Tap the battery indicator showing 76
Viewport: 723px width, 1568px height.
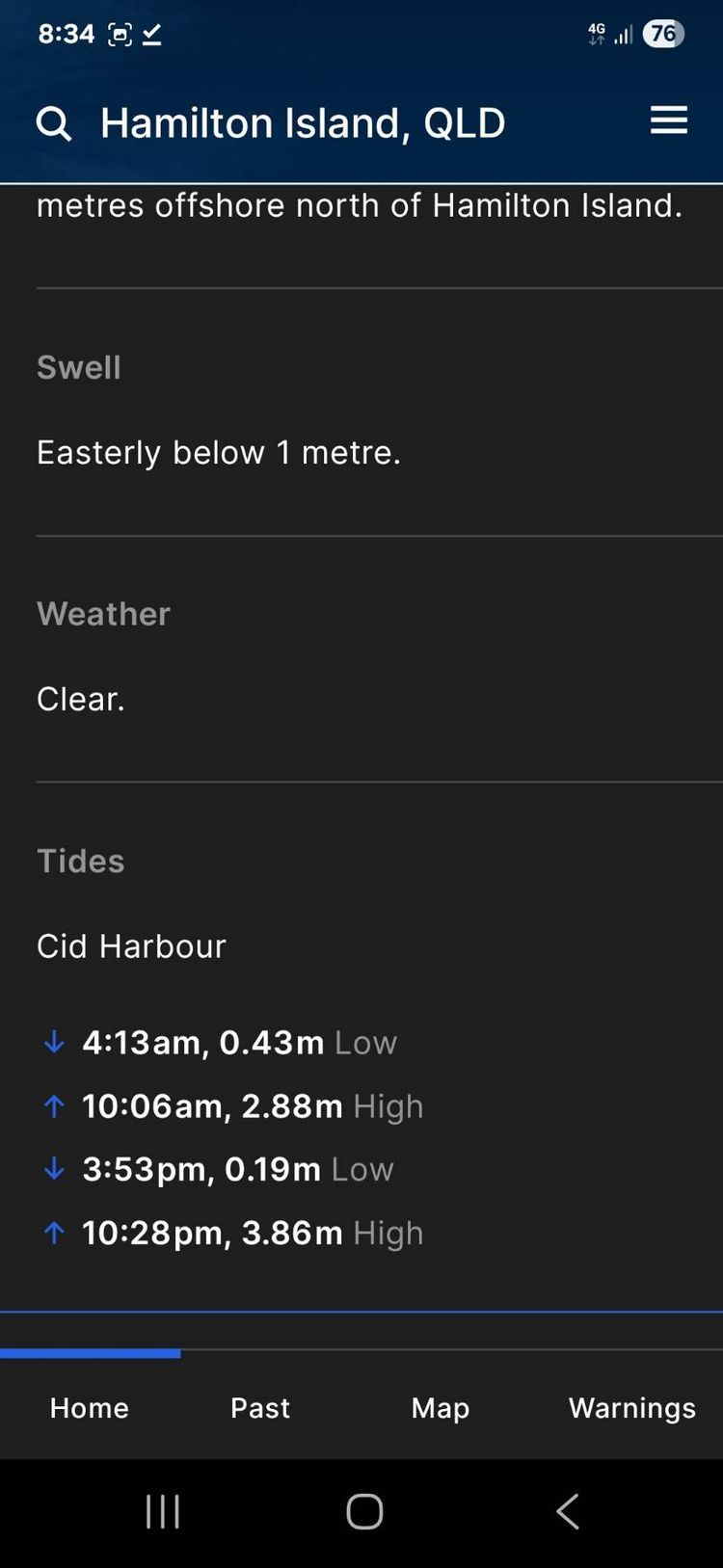coord(663,34)
